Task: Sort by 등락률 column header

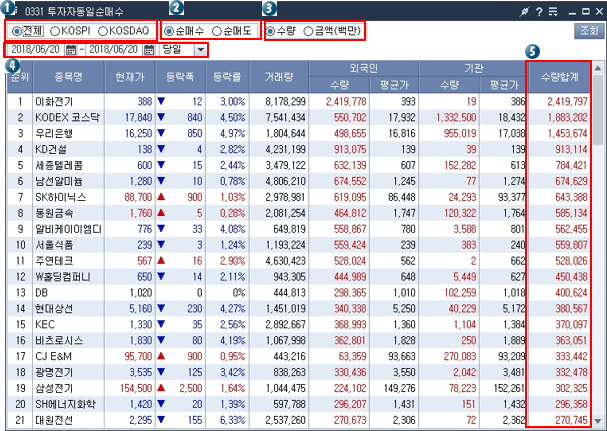Action: [228, 77]
